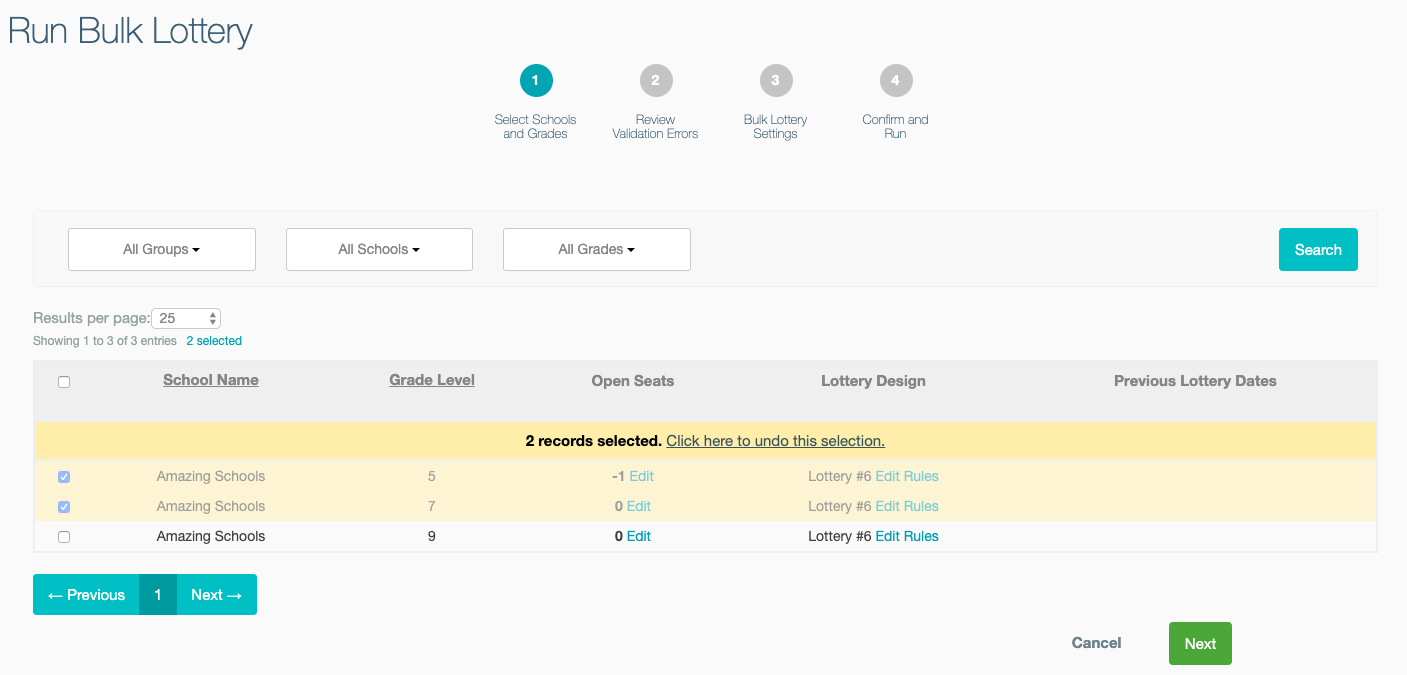Click step 2 circle Review Validation Errors
Viewport: 1407px width, 675px height.
click(x=656, y=81)
